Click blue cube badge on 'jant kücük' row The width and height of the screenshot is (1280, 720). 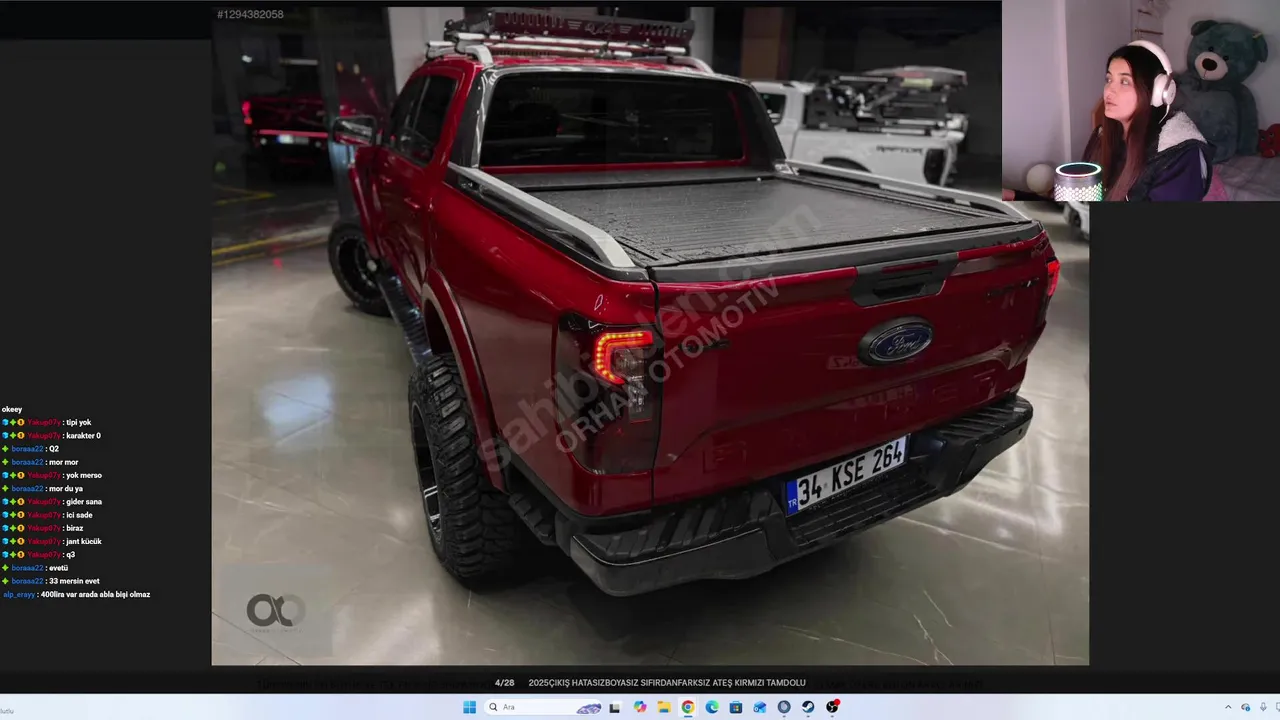[5, 542]
